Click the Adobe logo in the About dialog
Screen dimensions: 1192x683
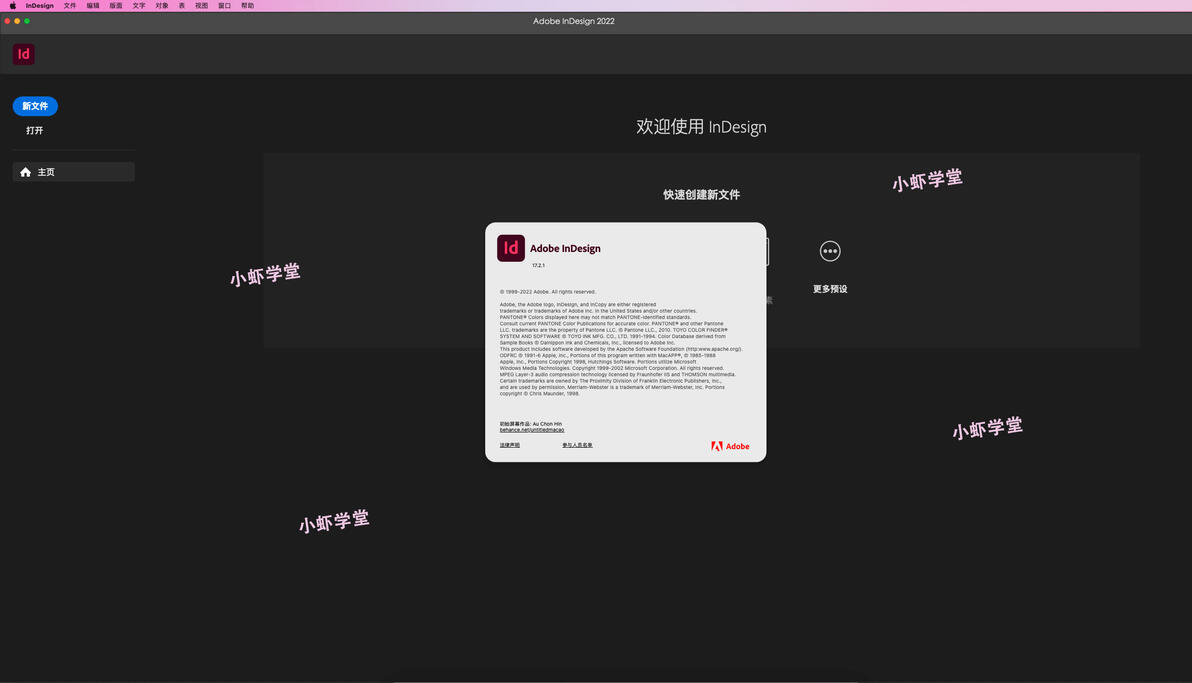(730, 446)
